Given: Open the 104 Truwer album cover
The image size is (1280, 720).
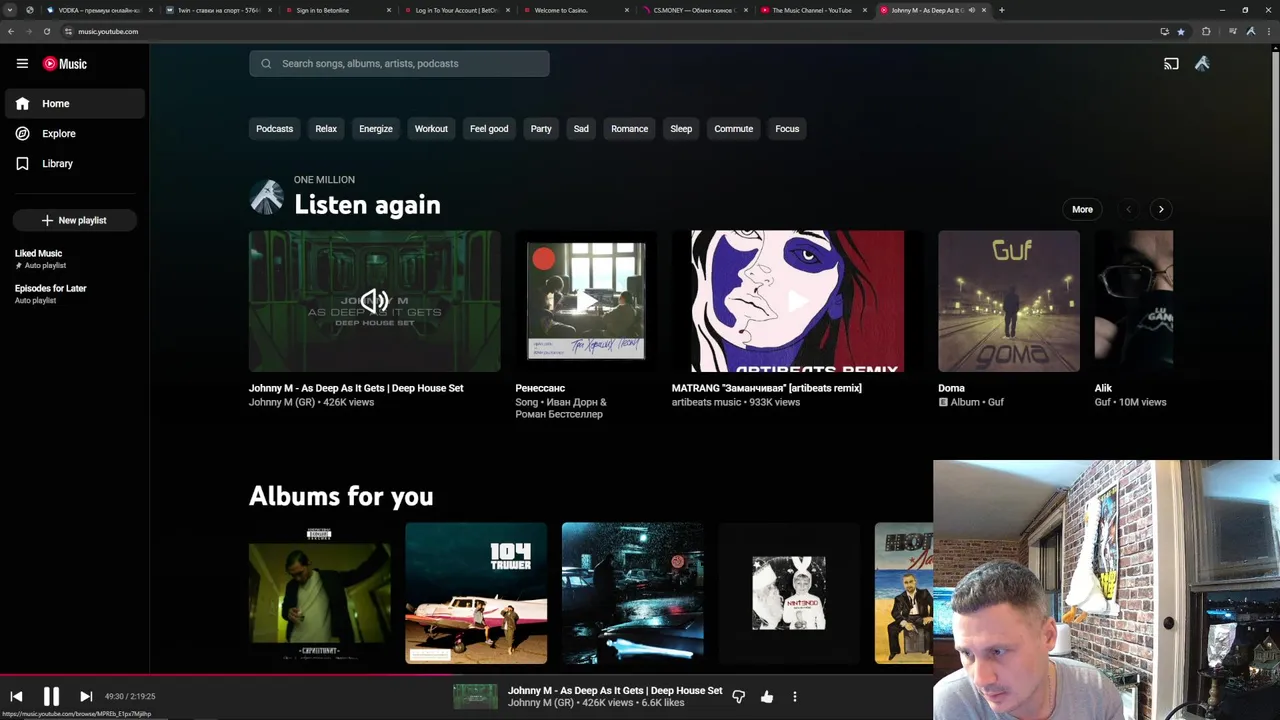Looking at the screenshot, I should click(x=476, y=593).
